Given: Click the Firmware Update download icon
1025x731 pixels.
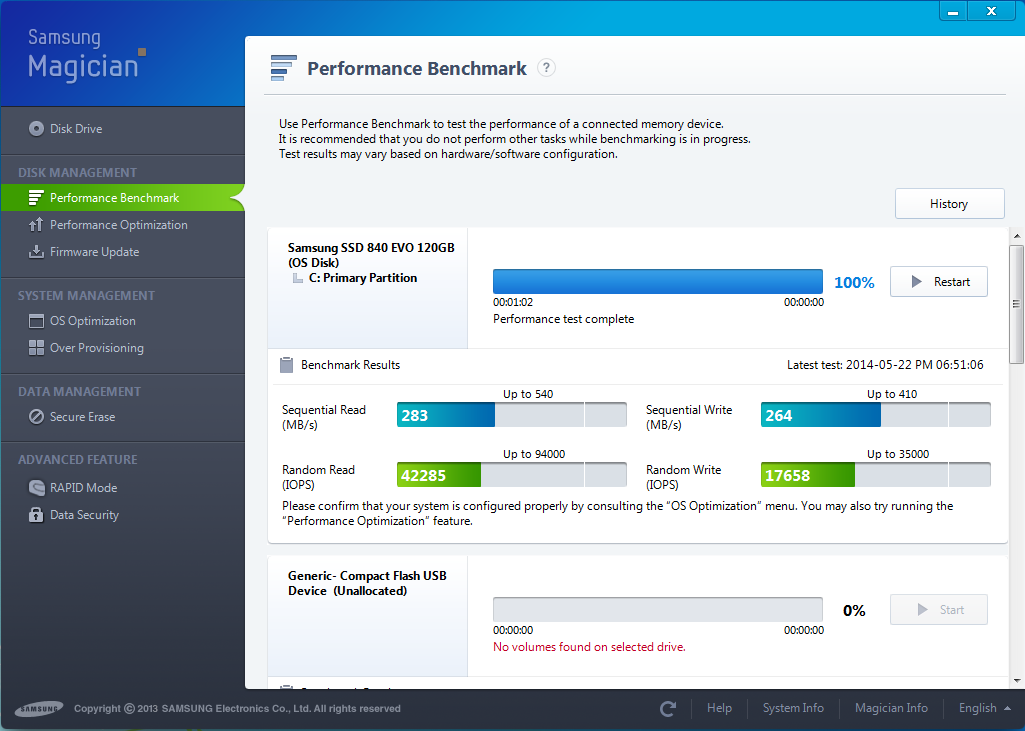Looking at the screenshot, I should point(37,252).
